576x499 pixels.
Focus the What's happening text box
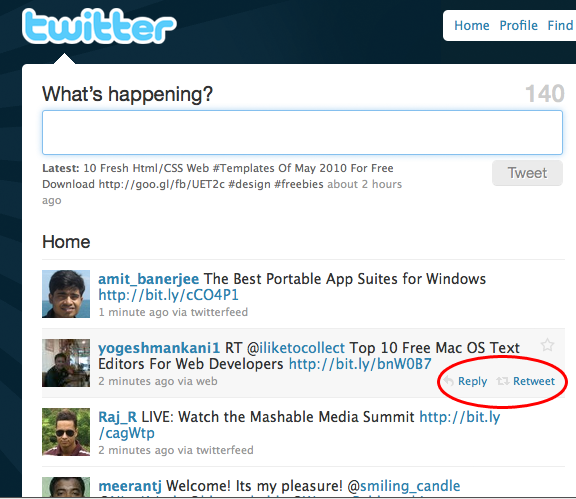302,132
